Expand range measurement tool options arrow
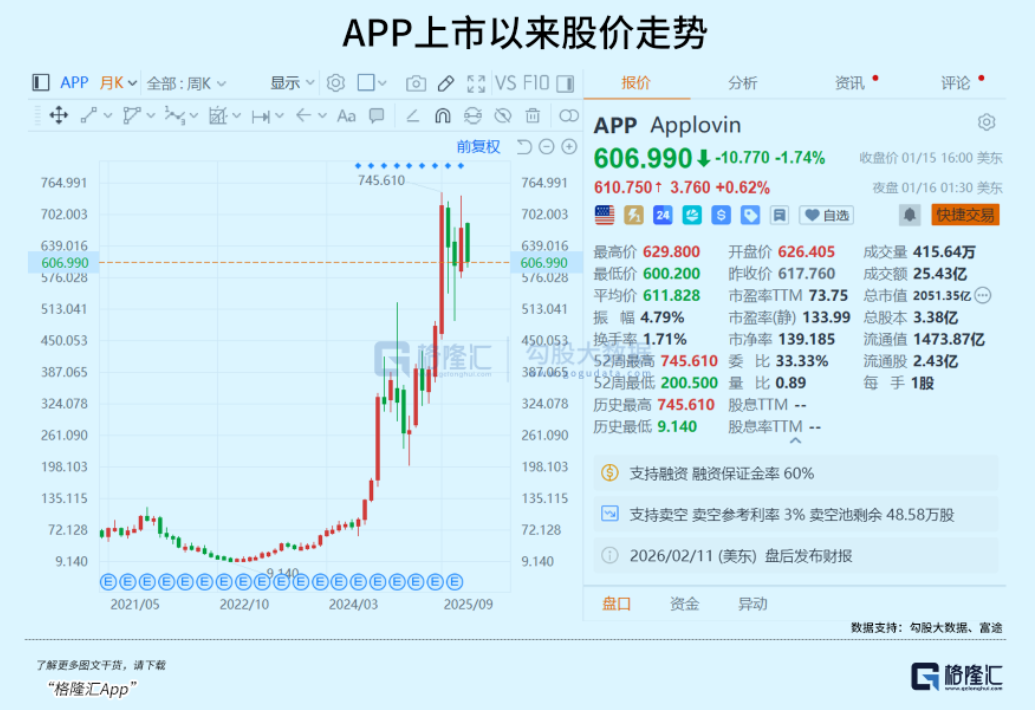This screenshot has height=710, width=1035. pyautogui.click(x=279, y=116)
